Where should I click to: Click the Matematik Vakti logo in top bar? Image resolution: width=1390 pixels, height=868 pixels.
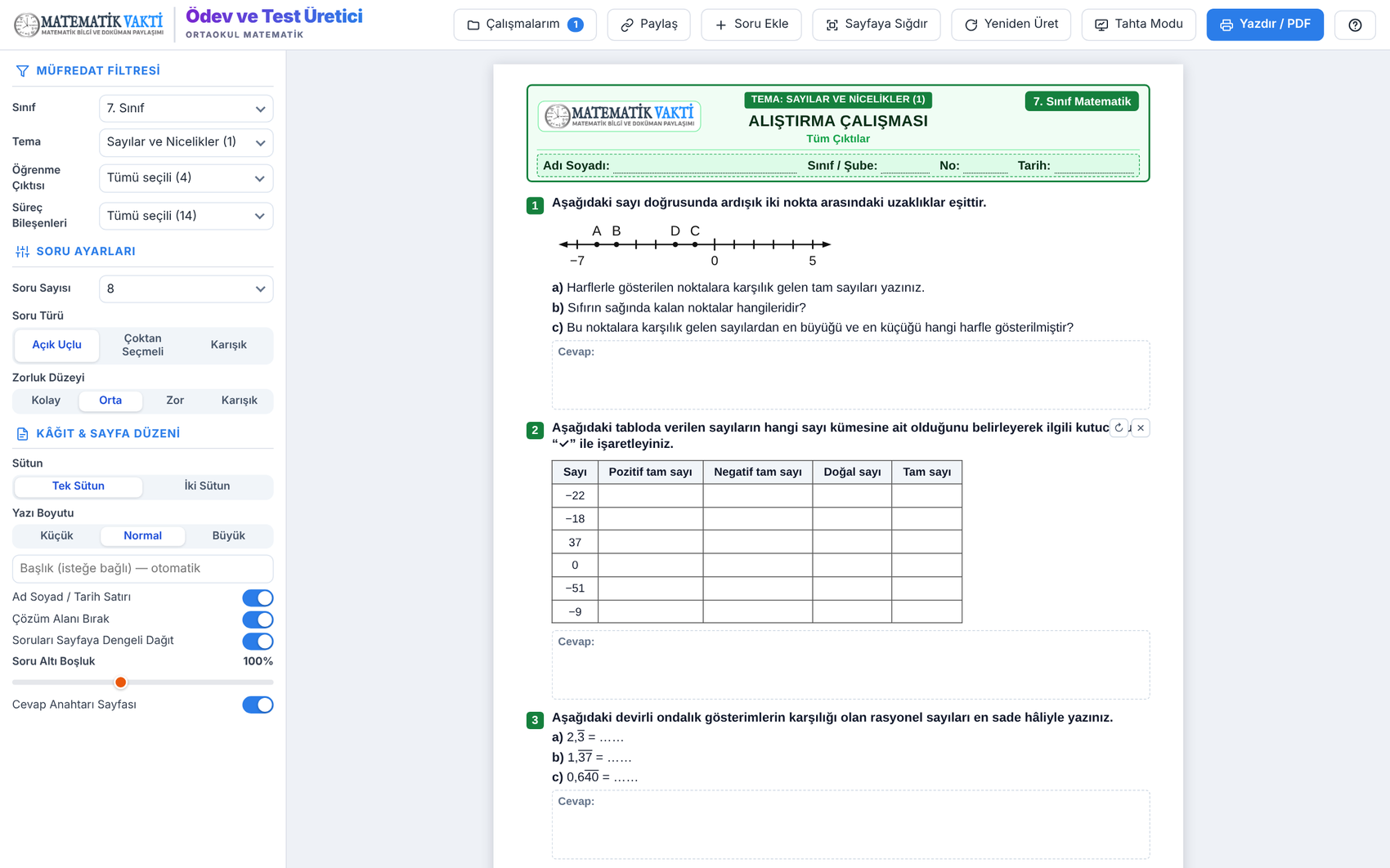tap(88, 25)
